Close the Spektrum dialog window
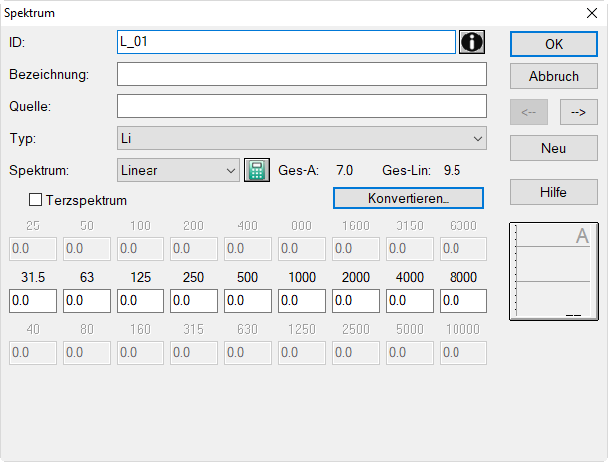 [x=592, y=13]
